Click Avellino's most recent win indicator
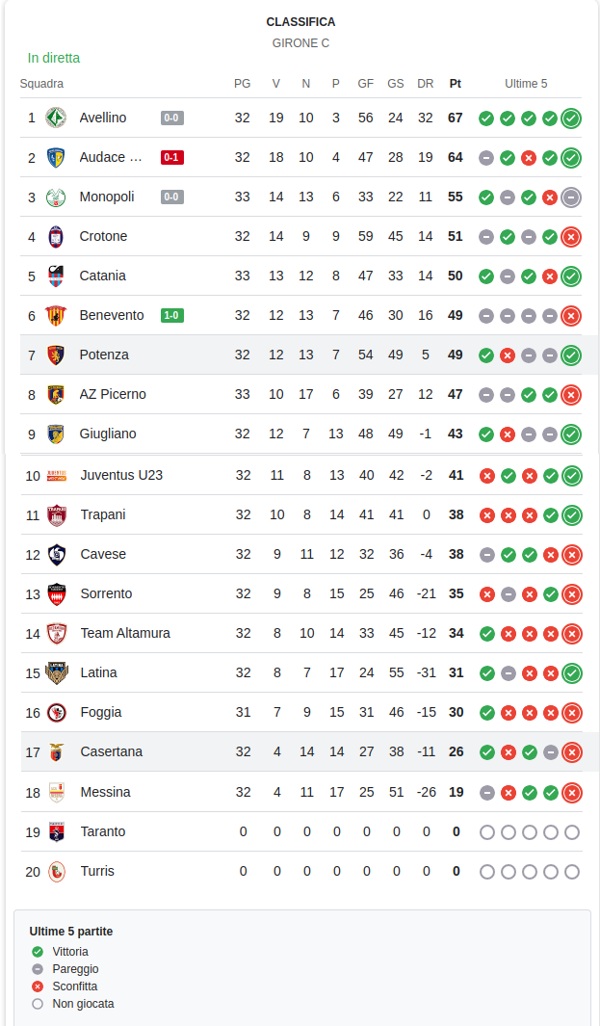600x1026 pixels. tap(571, 118)
